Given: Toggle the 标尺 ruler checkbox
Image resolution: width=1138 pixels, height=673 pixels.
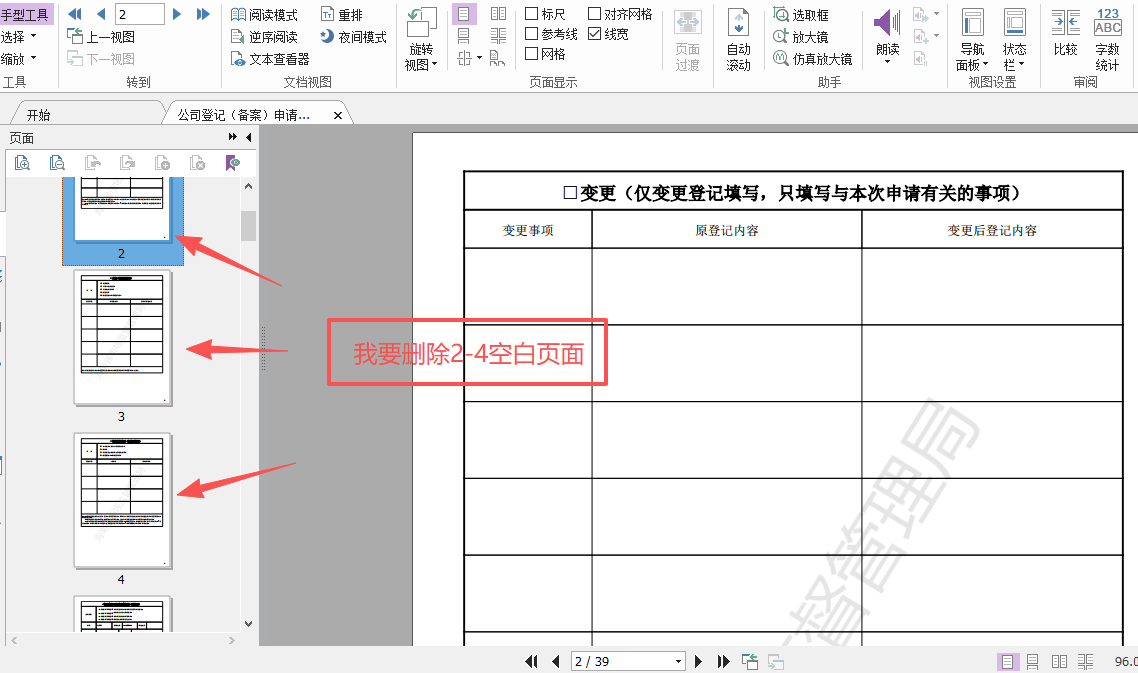Looking at the screenshot, I should click(x=531, y=14).
